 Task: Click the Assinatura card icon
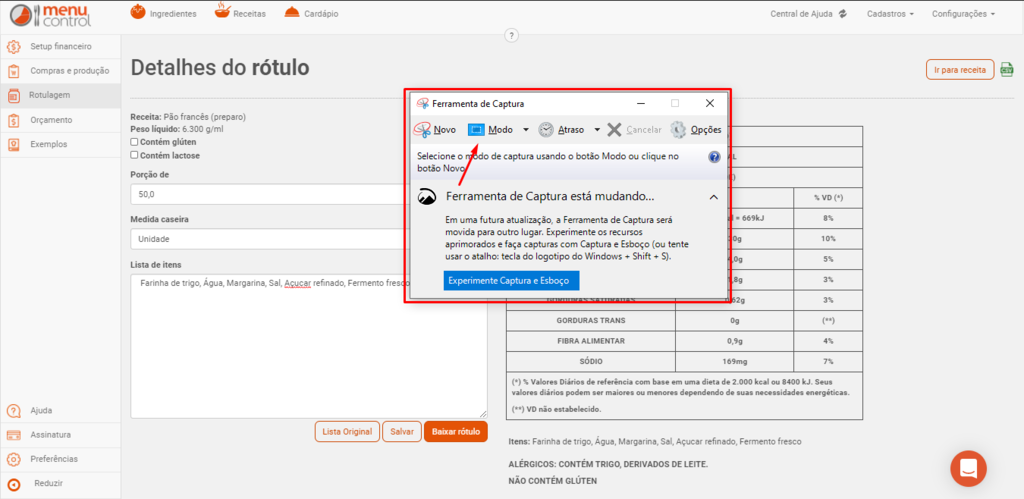pyautogui.click(x=14, y=435)
